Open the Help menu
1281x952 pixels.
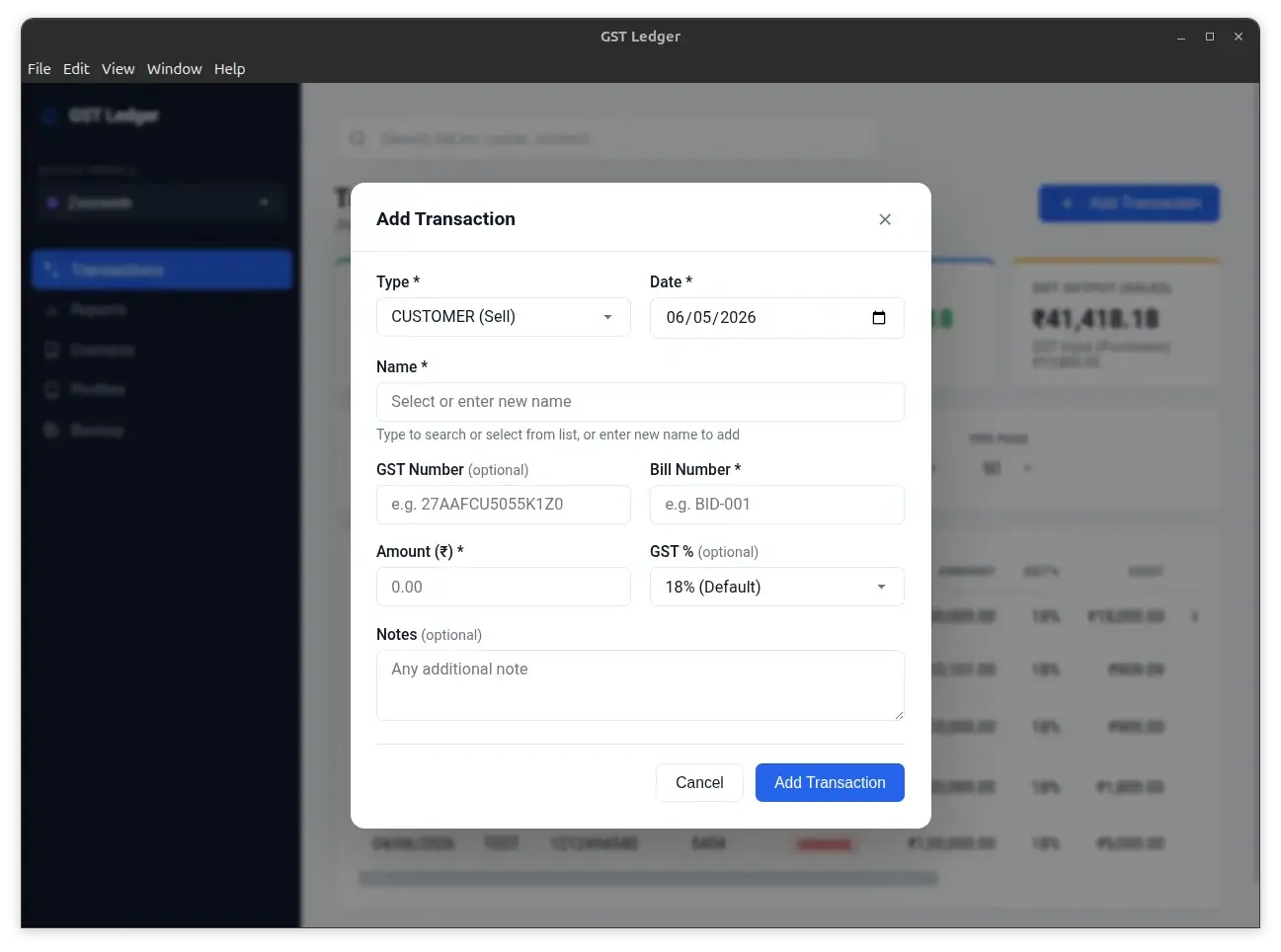tap(229, 69)
